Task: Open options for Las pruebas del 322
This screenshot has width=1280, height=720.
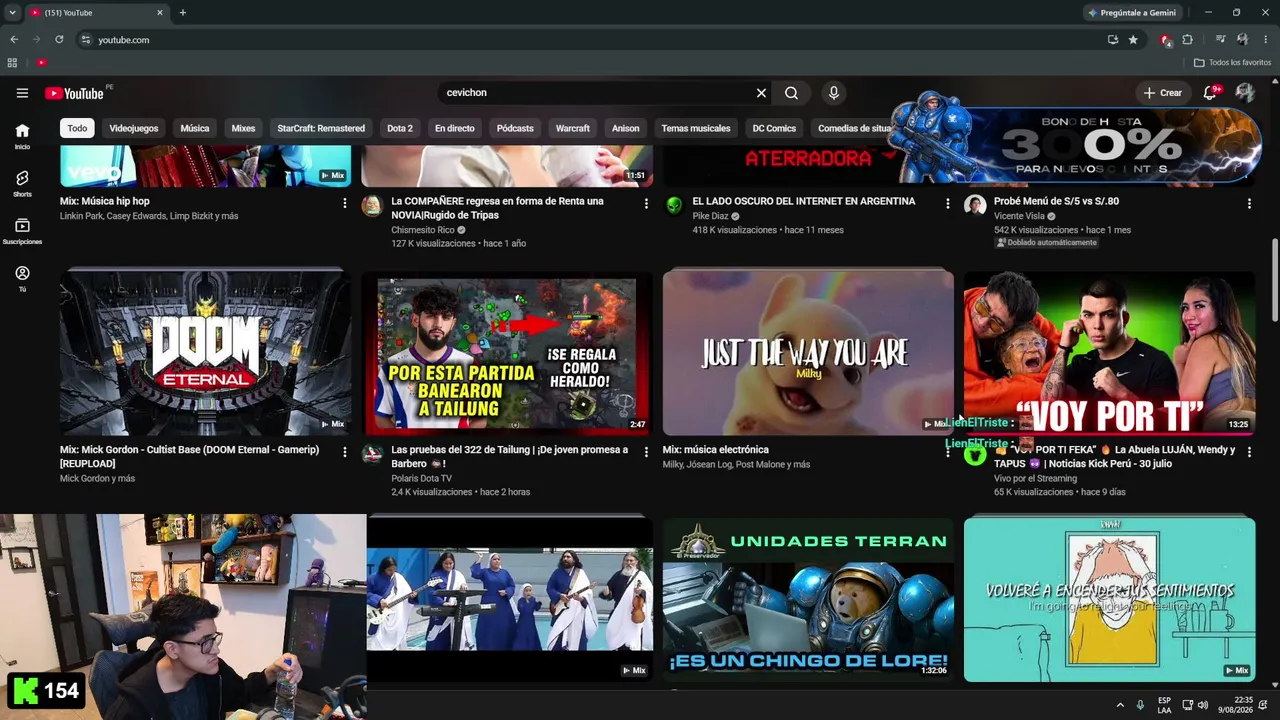Action: click(x=646, y=452)
